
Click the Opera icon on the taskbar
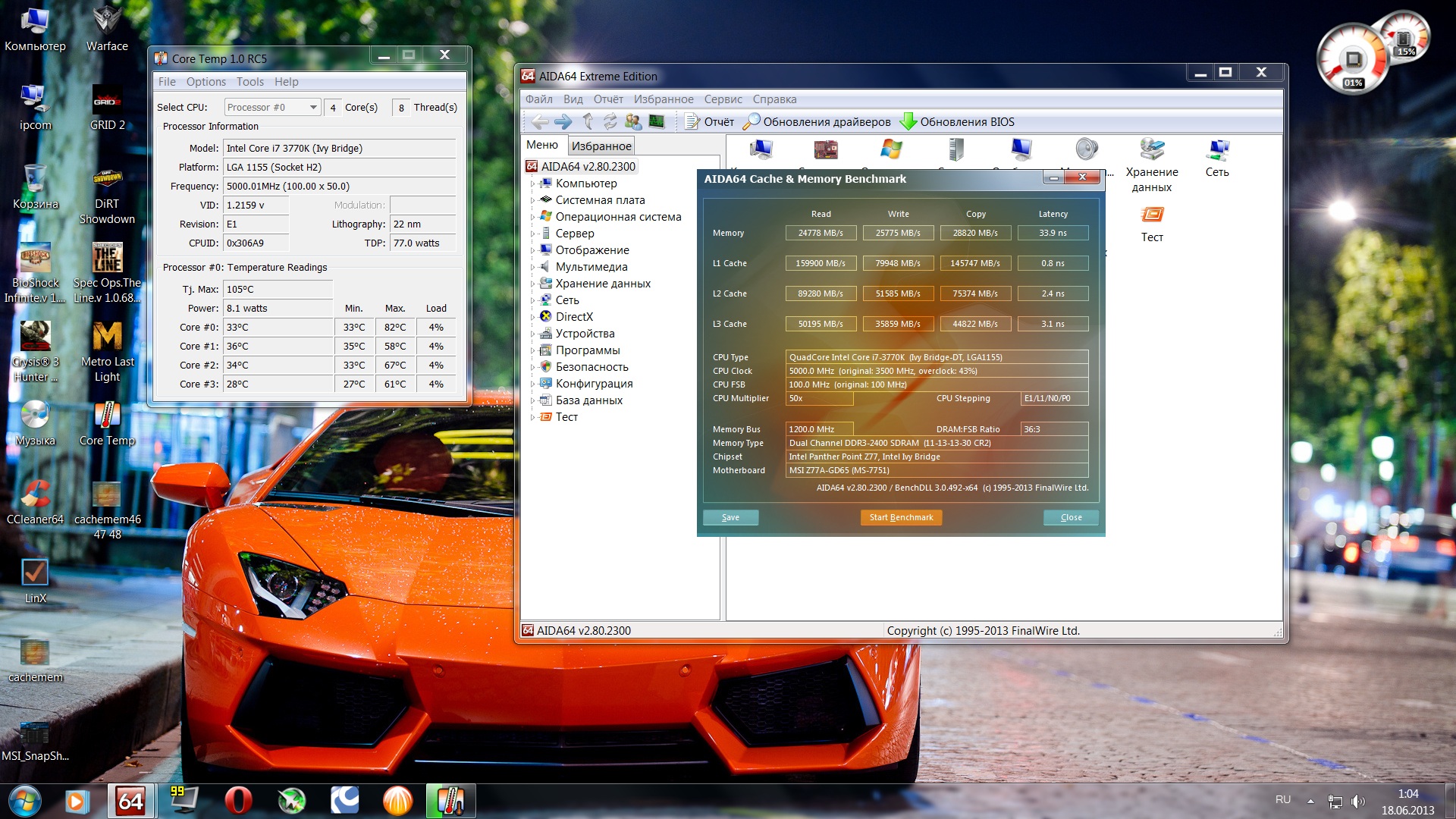coord(238,801)
